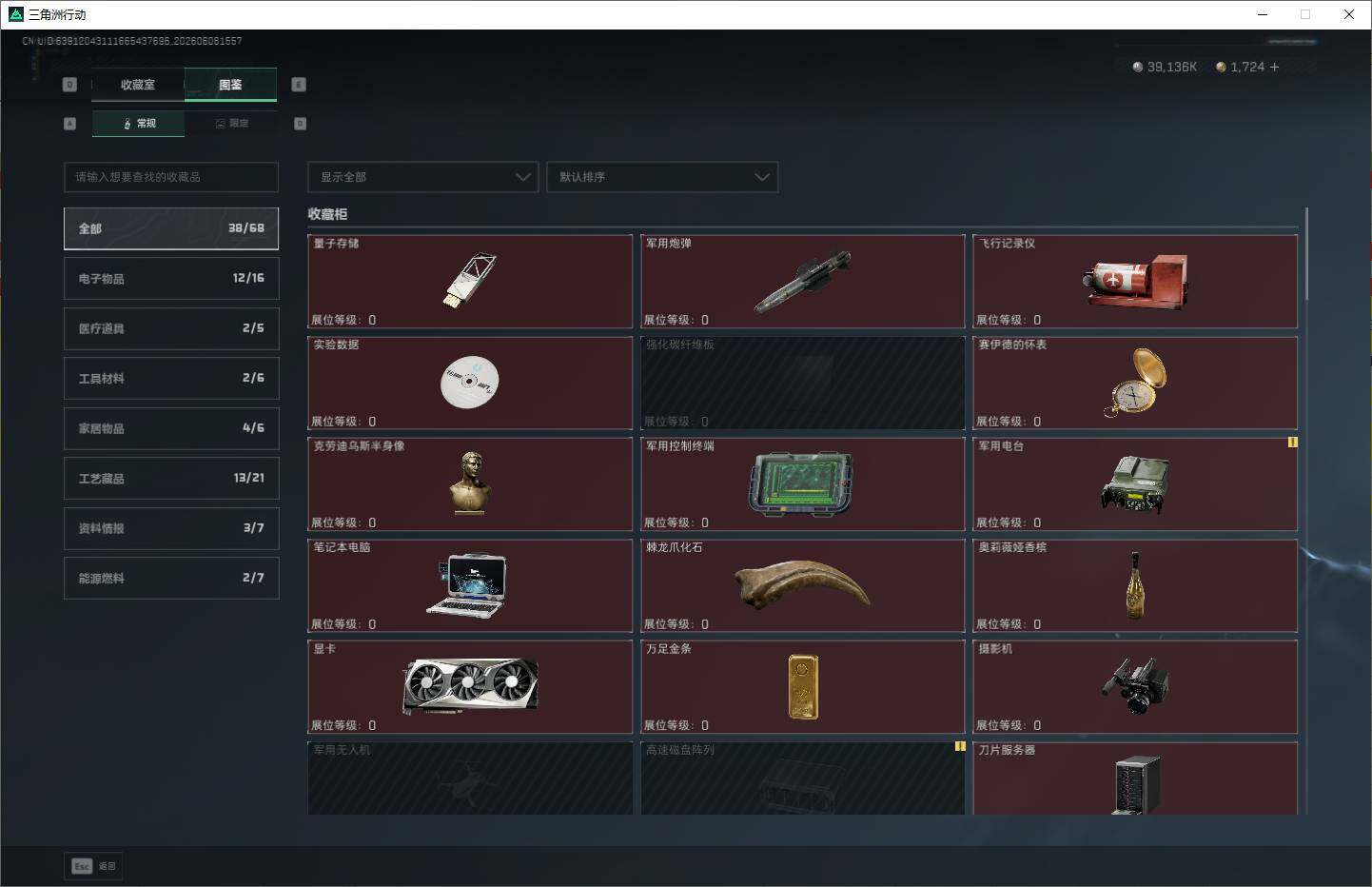This screenshot has width=1372, height=887.
Task: Select the 刀片服务器 blade server item
Action: coord(1135,779)
